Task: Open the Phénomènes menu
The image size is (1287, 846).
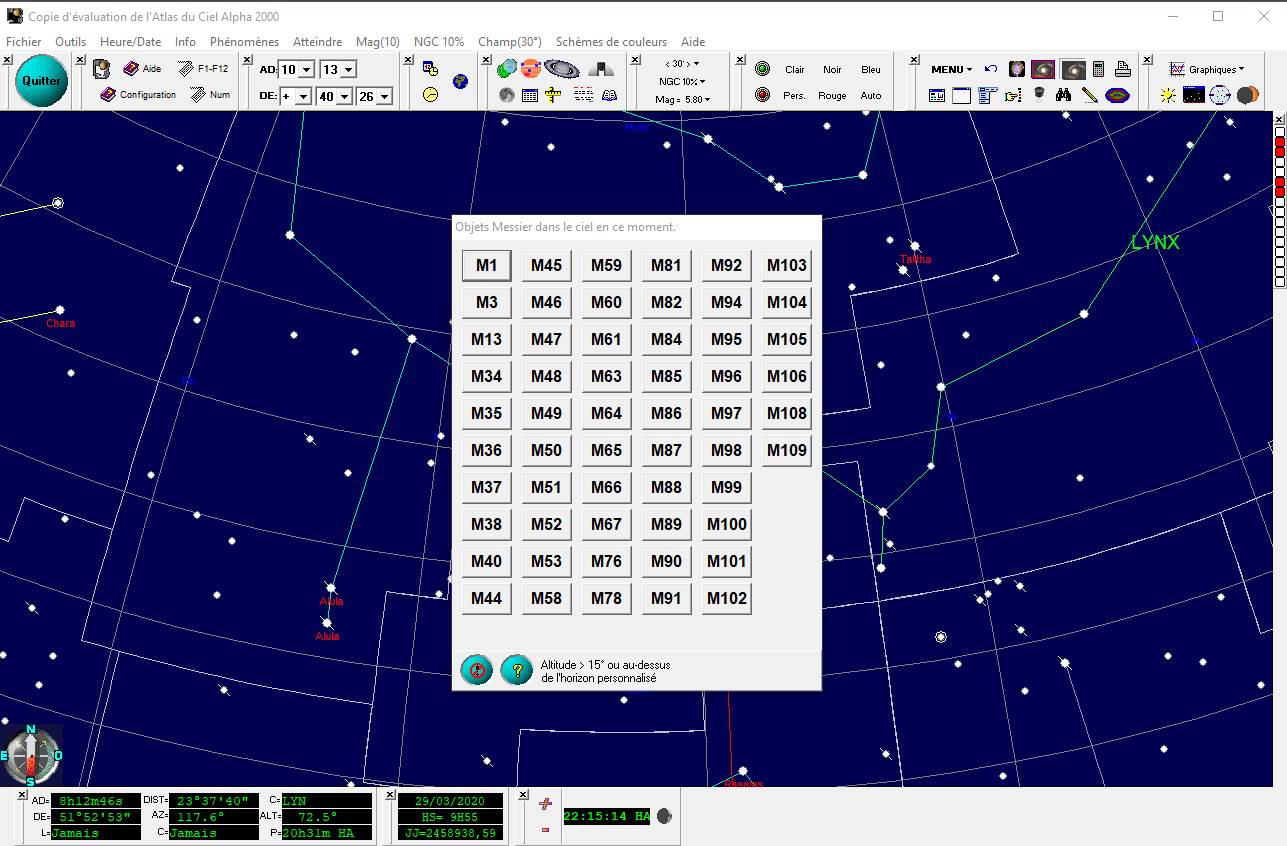Action: pyautogui.click(x=244, y=42)
